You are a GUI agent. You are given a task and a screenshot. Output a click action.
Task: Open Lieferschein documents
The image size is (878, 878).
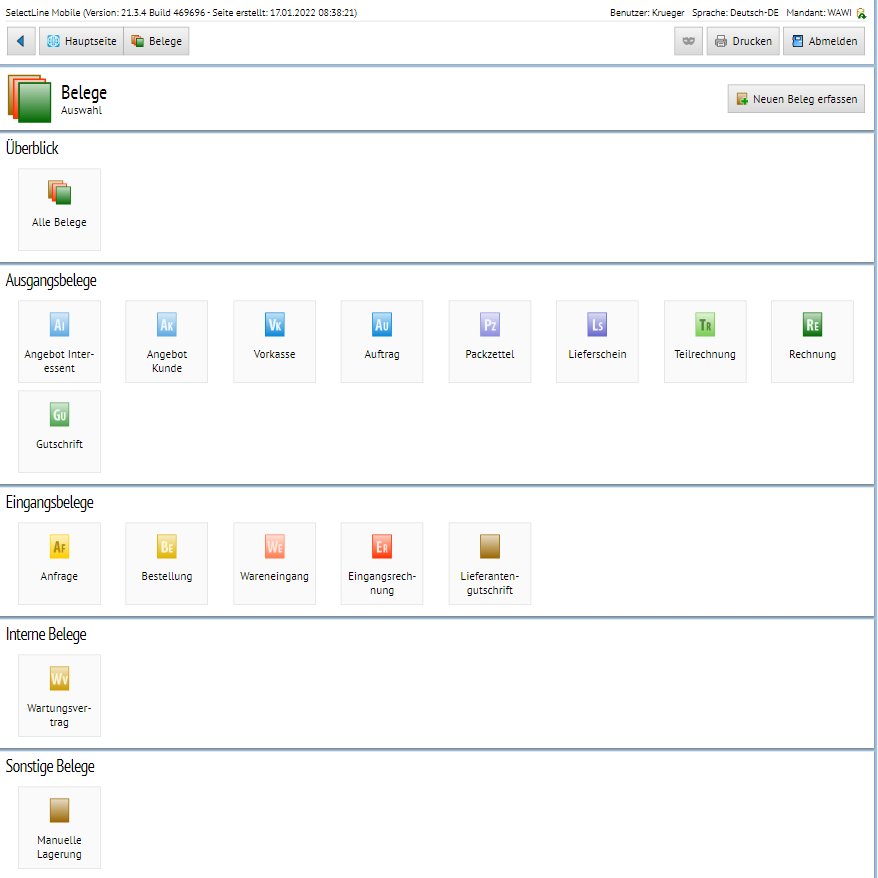(x=597, y=342)
